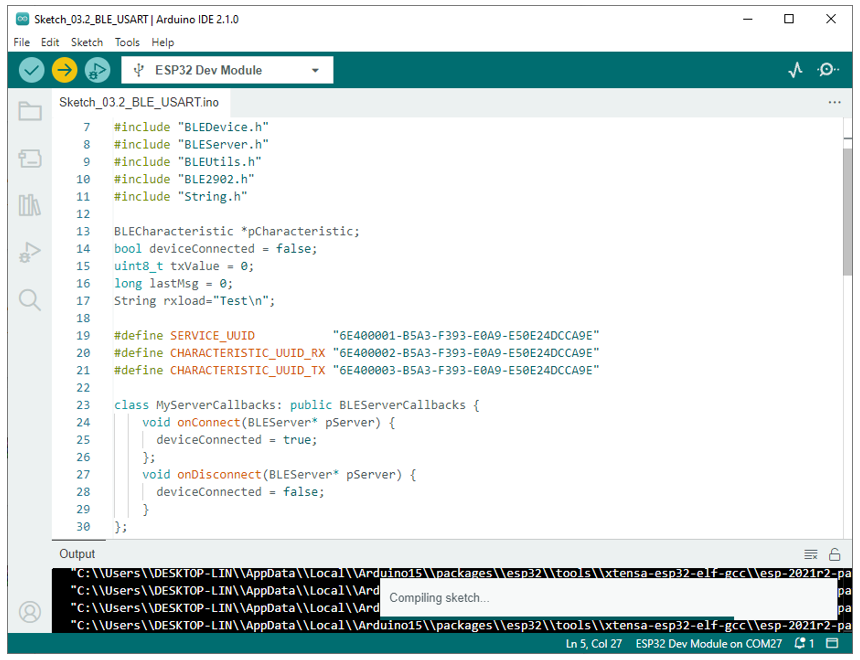Select the Sketch_03.2_BLE_USART.ino tab

(139, 103)
